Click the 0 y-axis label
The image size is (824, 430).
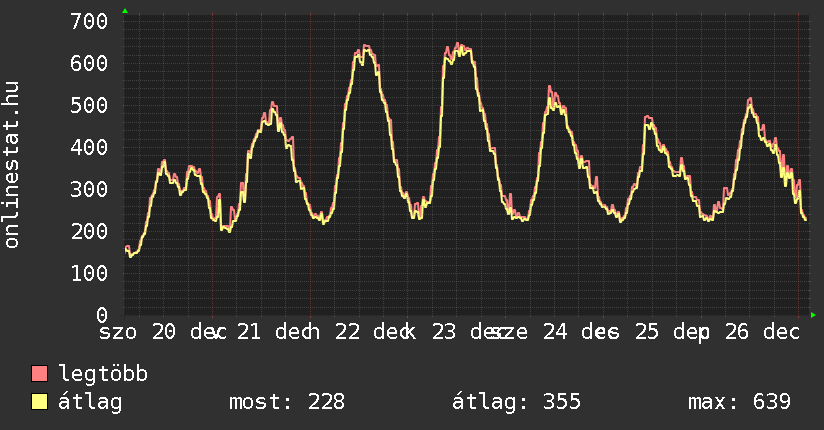click(102, 315)
